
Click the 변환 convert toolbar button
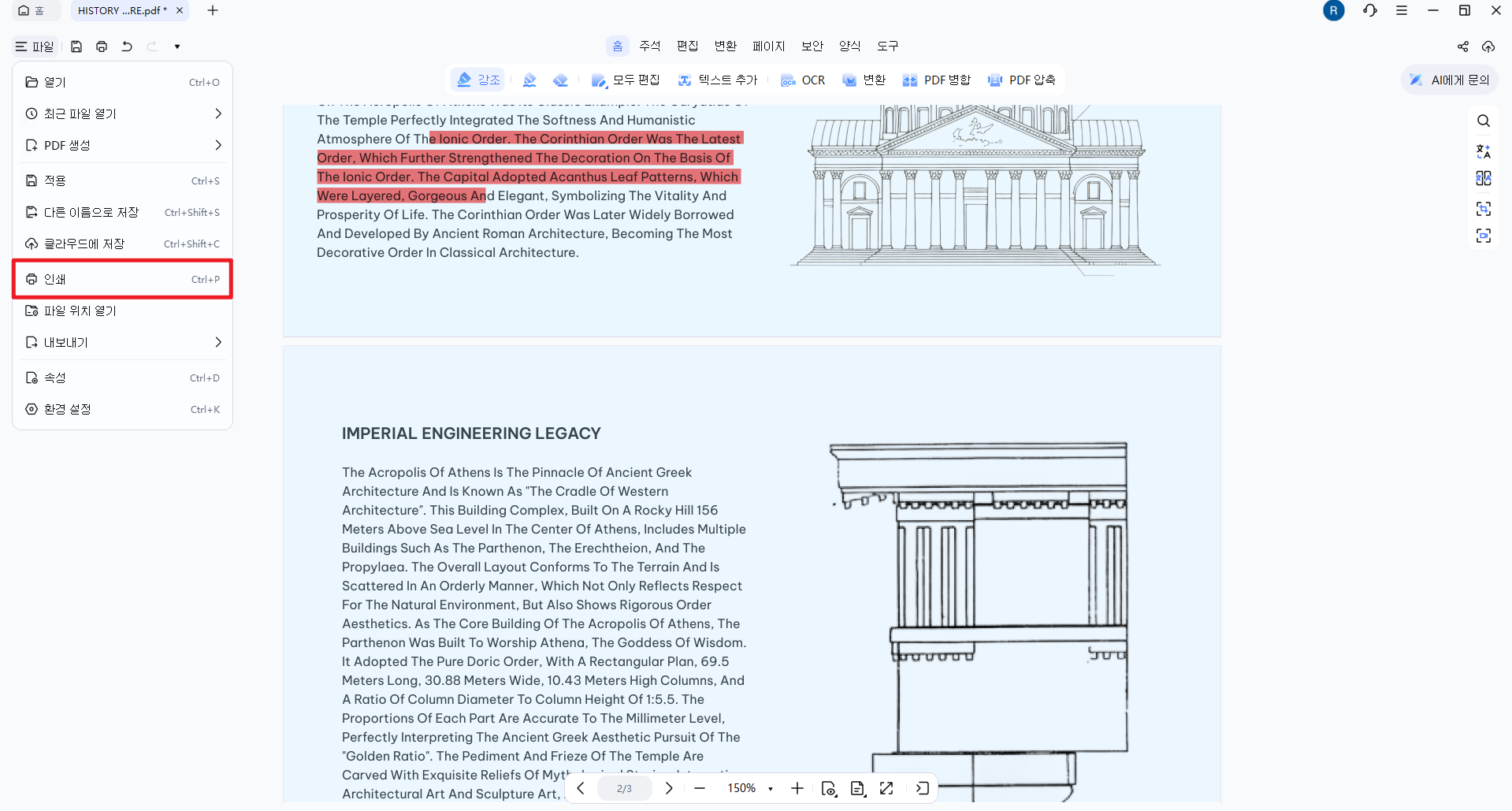[x=864, y=80]
